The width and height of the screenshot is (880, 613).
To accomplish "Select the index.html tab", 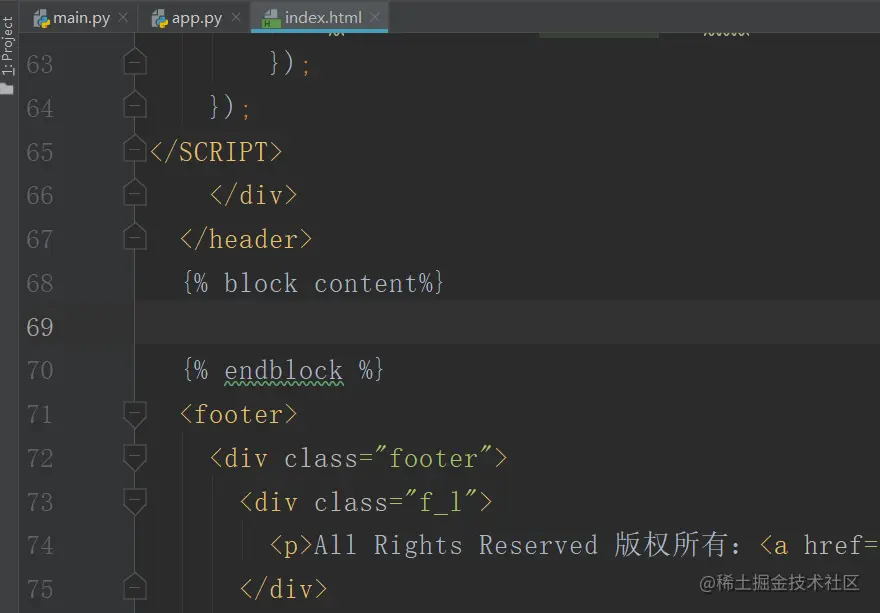I will click(319, 17).
